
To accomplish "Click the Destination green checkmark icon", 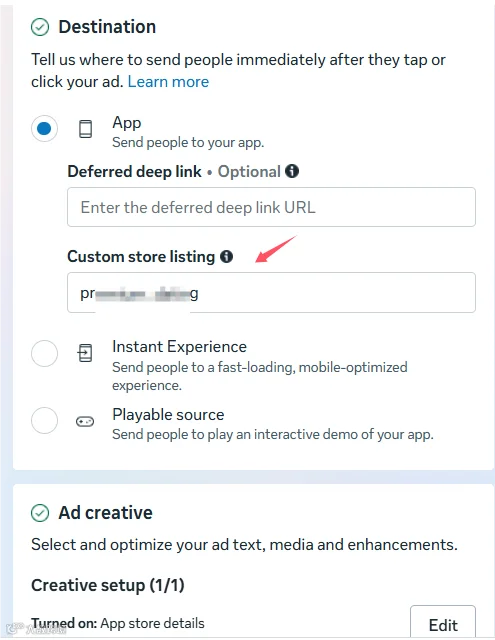I will pos(40,27).
